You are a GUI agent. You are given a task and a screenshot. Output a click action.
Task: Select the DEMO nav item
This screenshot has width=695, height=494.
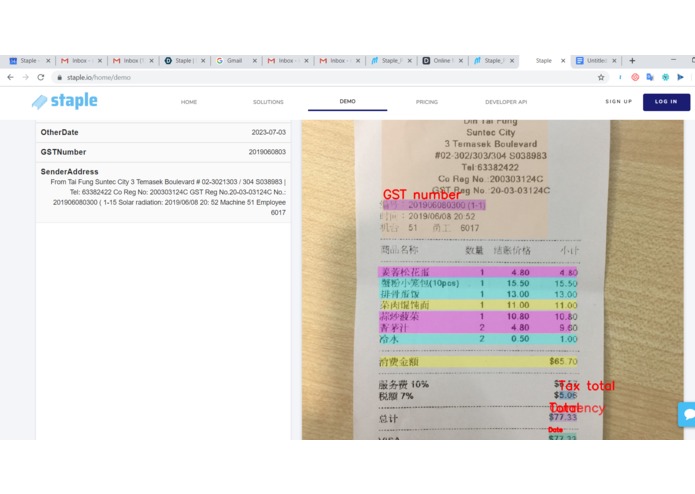click(x=348, y=101)
